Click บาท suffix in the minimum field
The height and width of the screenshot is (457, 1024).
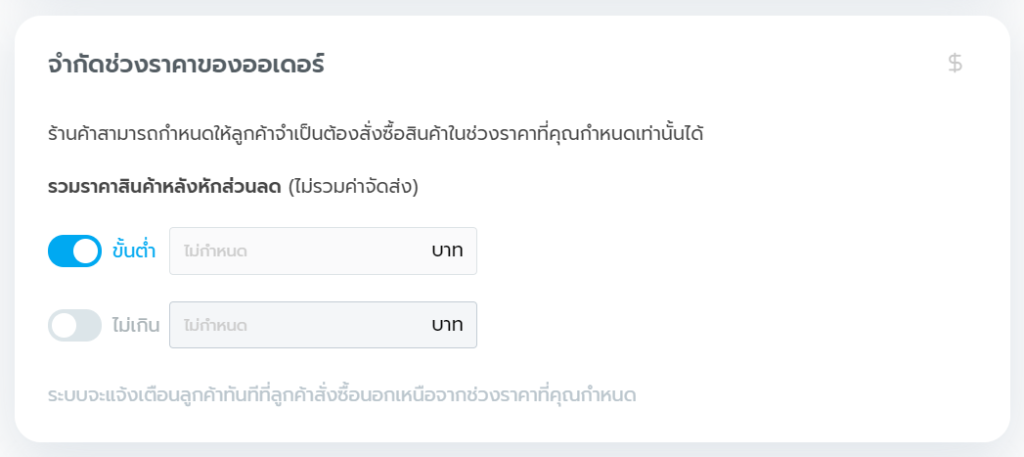pyautogui.click(x=447, y=251)
